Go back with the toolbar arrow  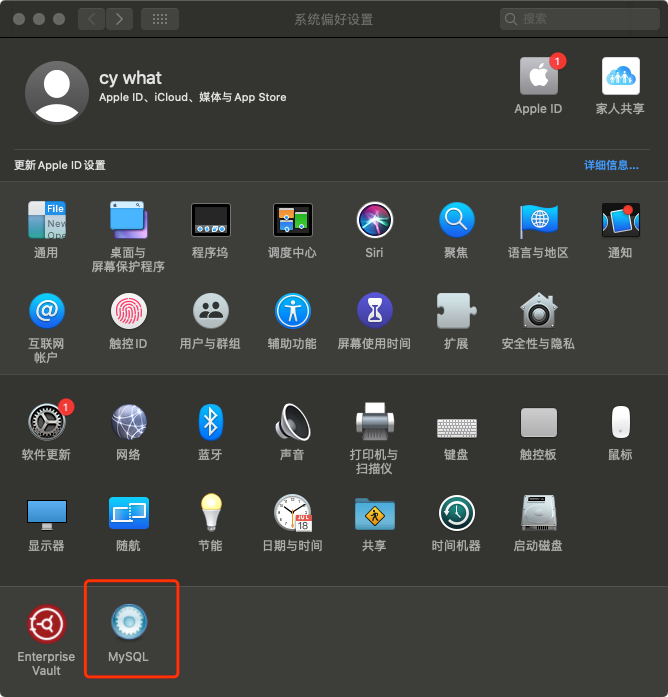coord(92,19)
